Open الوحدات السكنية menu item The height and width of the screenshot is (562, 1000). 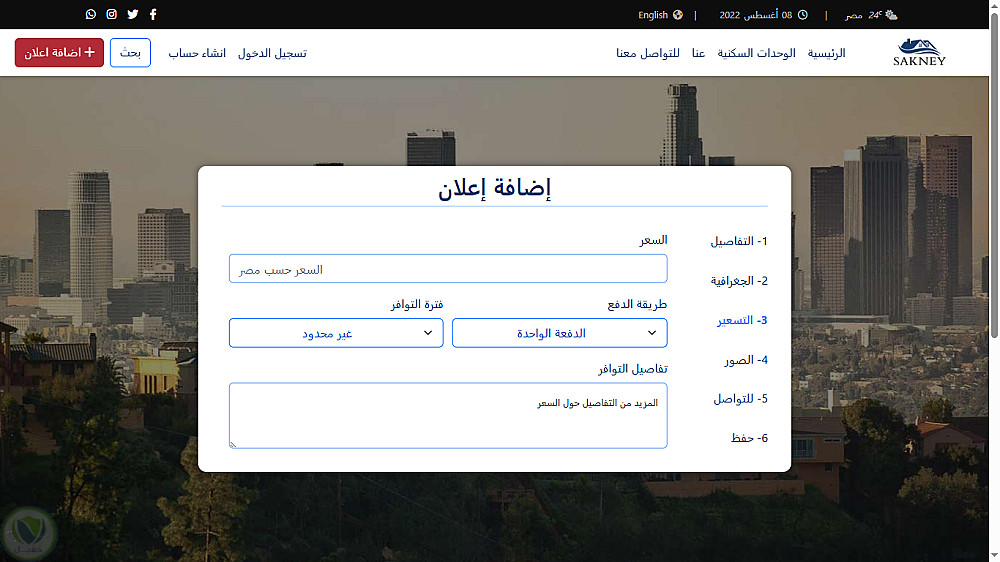click(x=756, y=53)
